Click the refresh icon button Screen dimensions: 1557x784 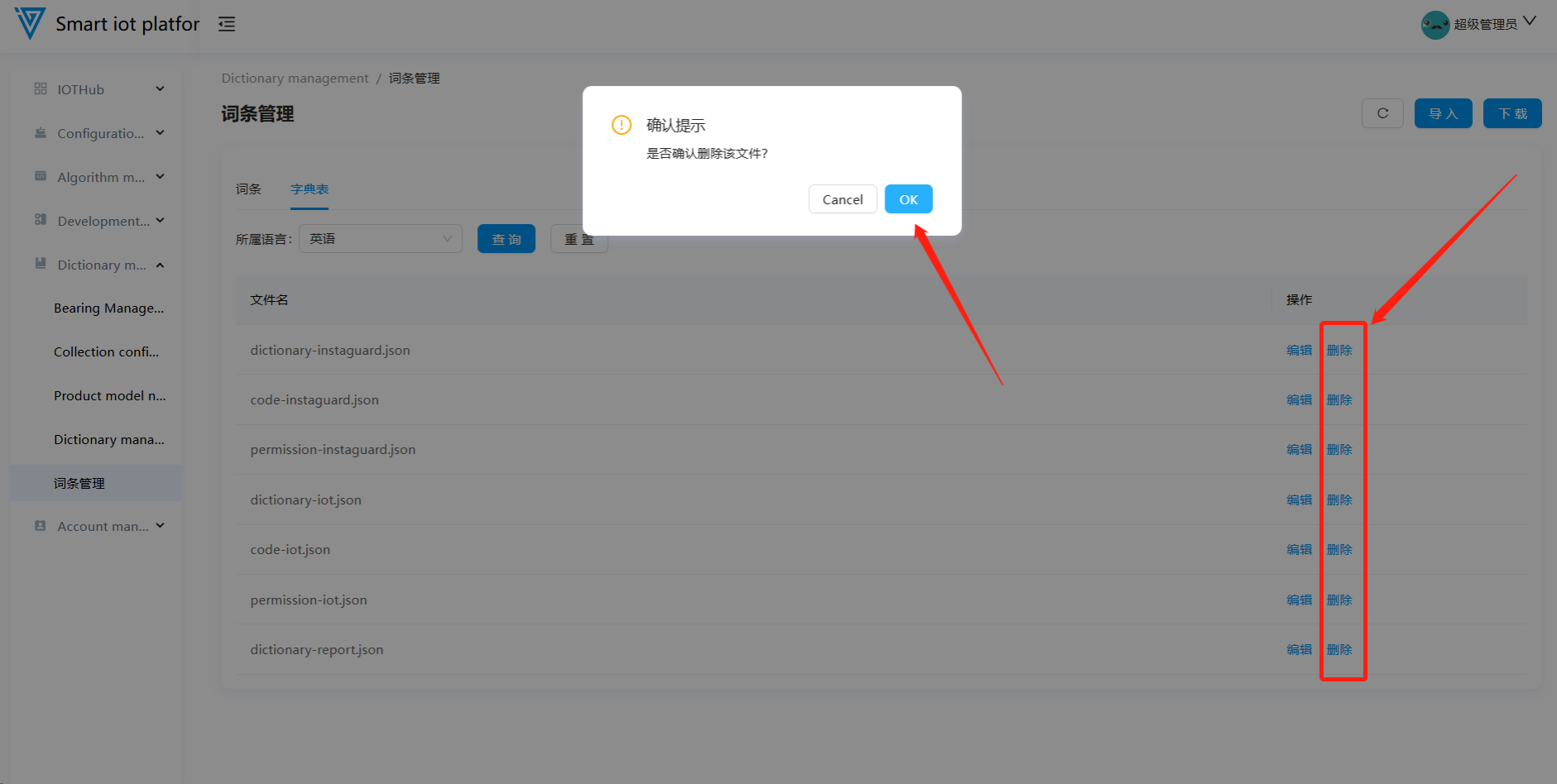pos(1382,113)
